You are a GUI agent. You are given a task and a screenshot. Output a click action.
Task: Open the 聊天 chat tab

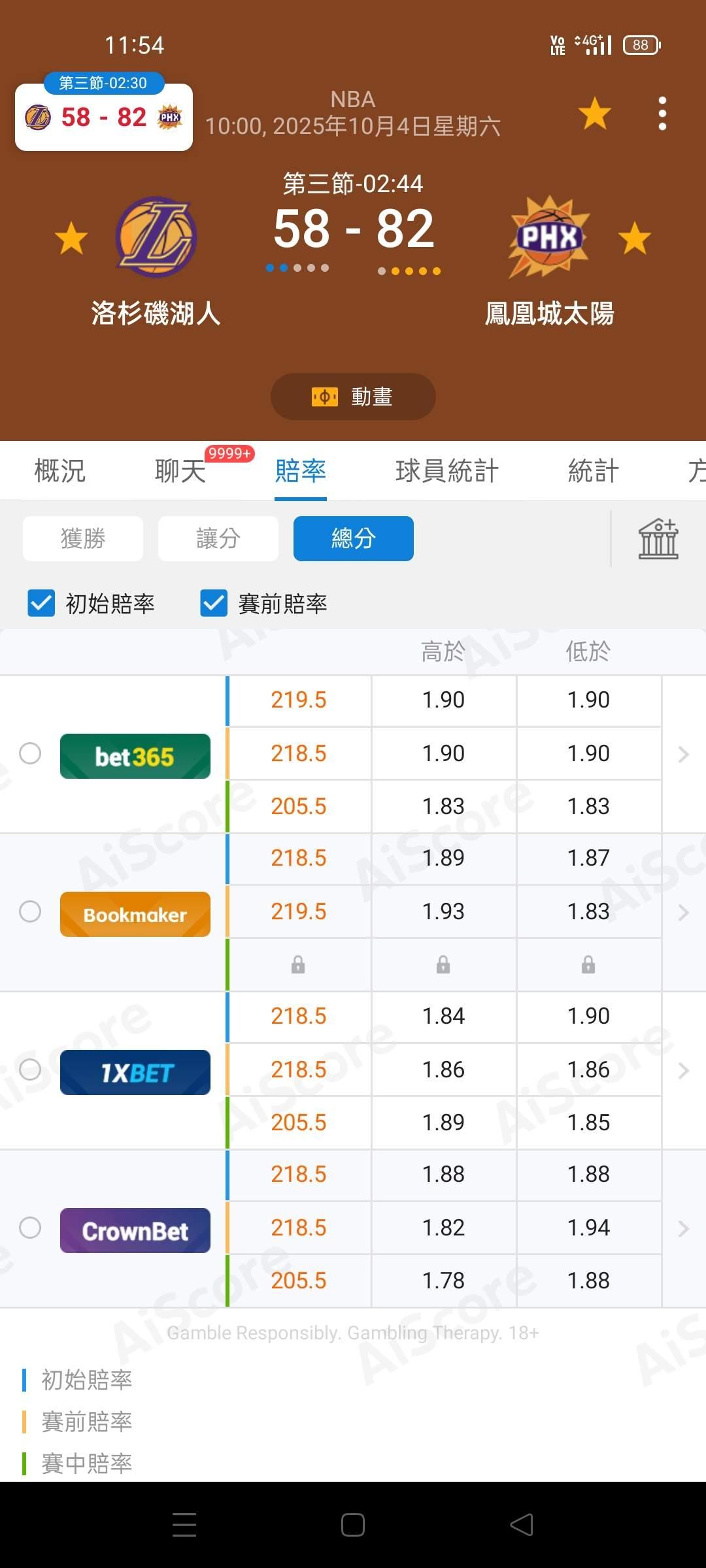[x=180, y=471]
